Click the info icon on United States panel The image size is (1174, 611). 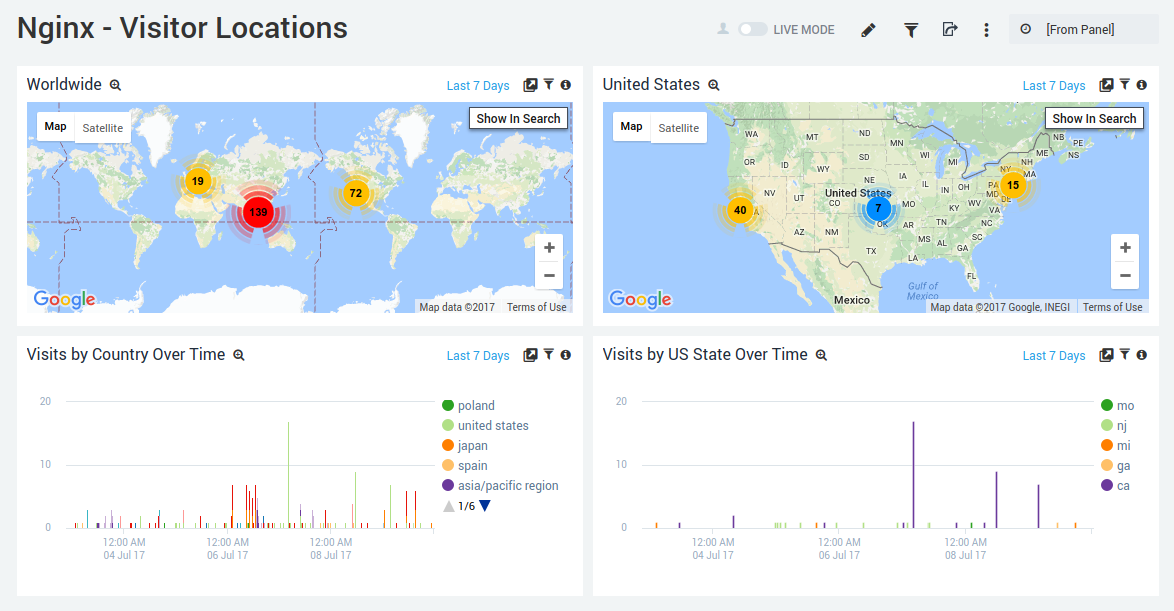tap(1142, 85)
